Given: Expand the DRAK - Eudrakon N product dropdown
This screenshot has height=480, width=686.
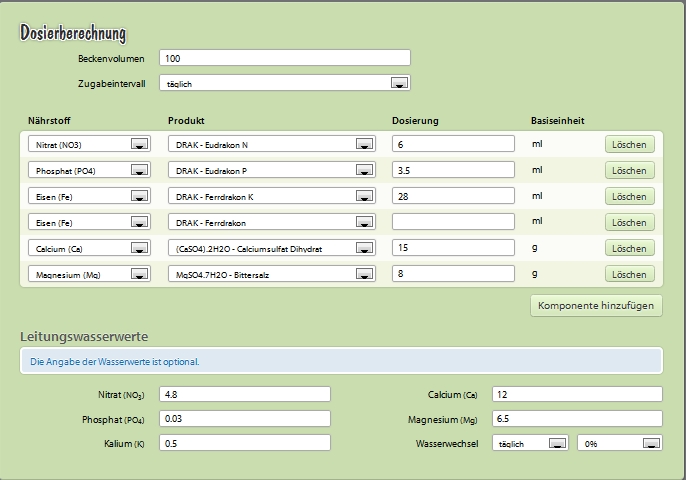Looking at the screenshot, I should point(272,144).
